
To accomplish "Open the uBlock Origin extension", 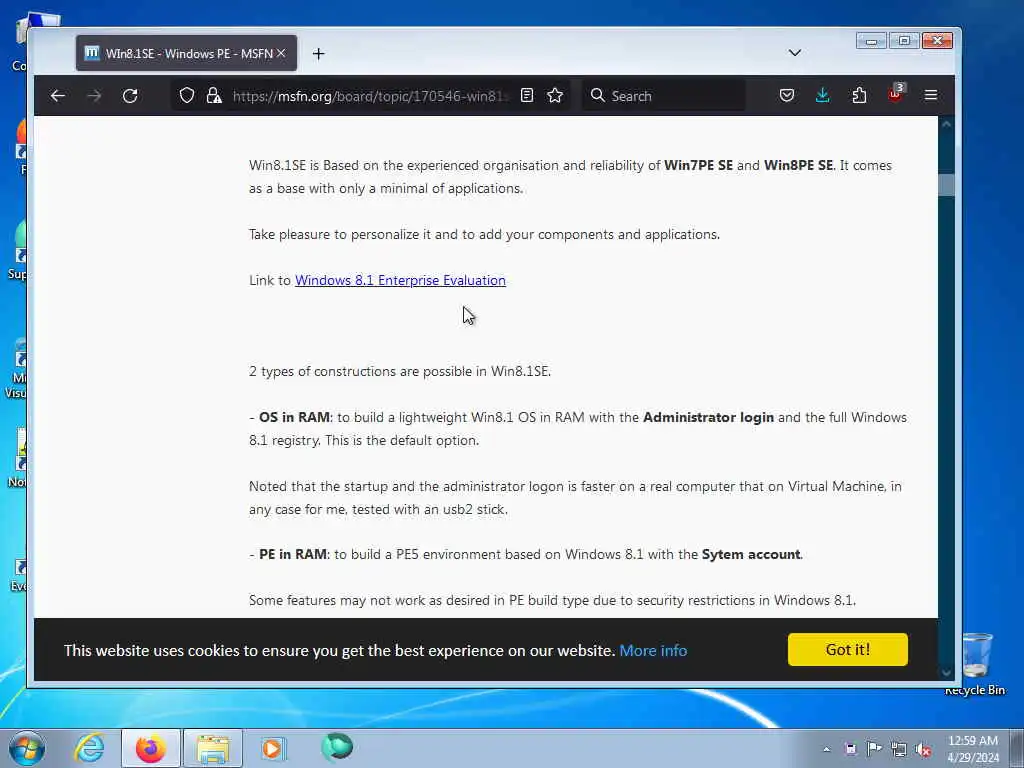I will tap(895, 95).
